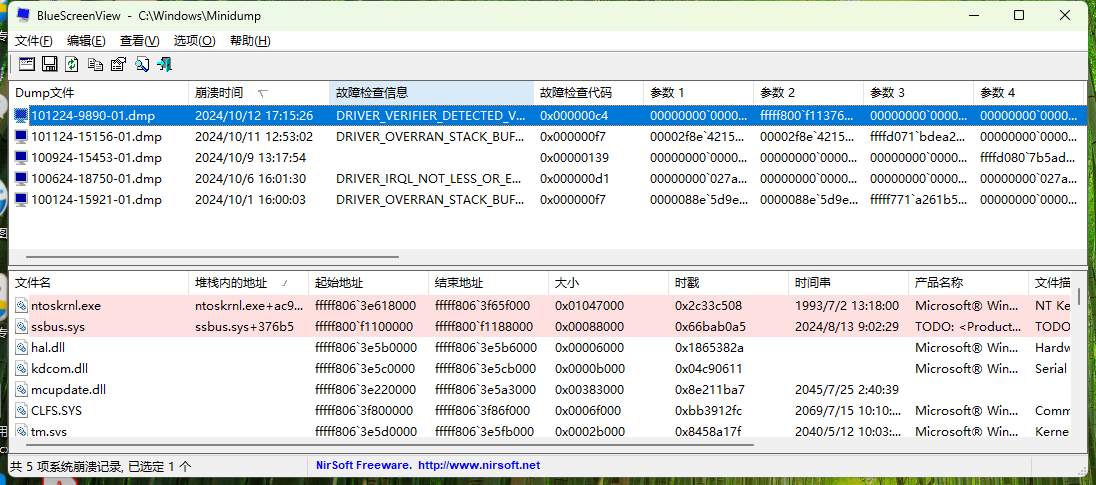Sort by the Dump文件 column header
1096x485 pixels.
tap(99, 92)
